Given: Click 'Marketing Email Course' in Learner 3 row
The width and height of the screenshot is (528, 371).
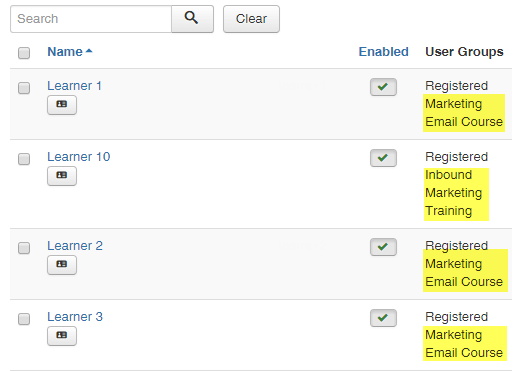Looking at the screenshot, I should pyautogui.click(x=465, y=344).
